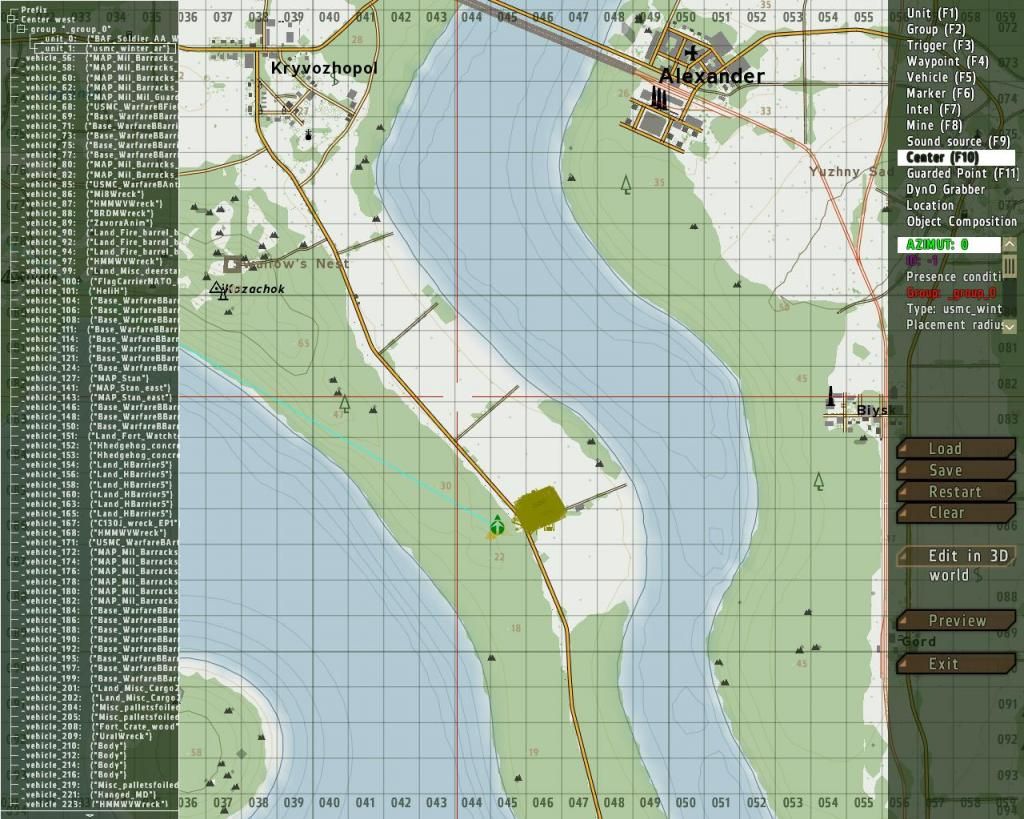Select the antenna mast icon near Blys town

[x=832, y=396]
